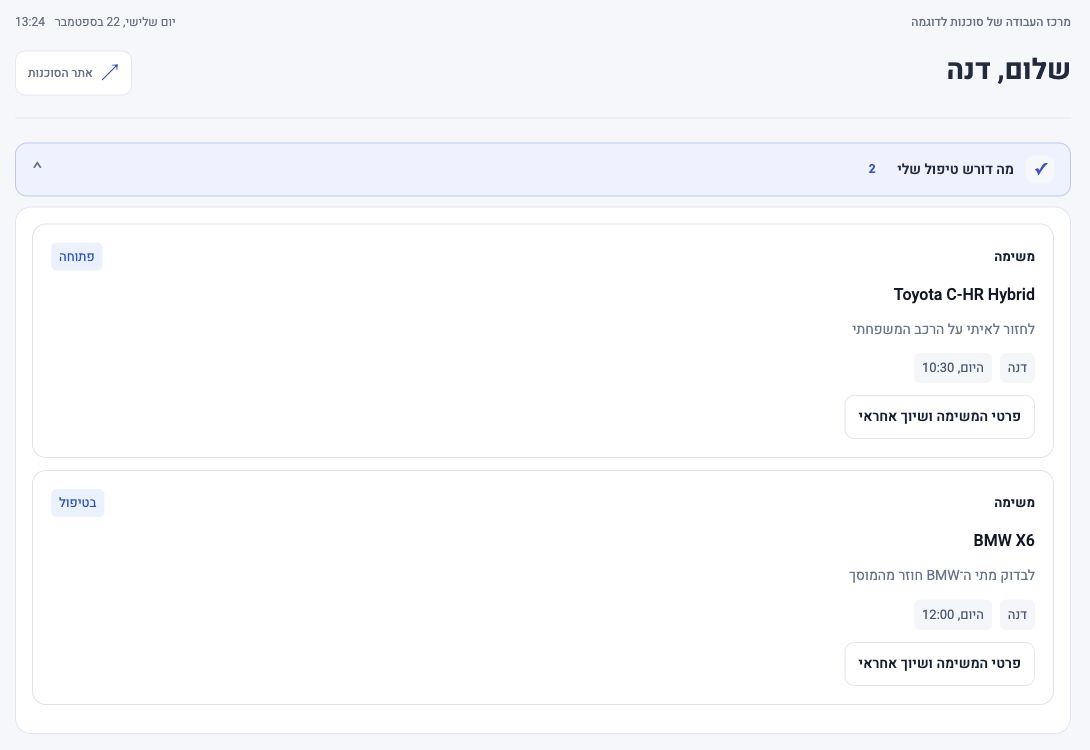Click the שלום, דנה greeting heading
This screenshot has width=1090, height=750.
click(x=1008, y=70)
